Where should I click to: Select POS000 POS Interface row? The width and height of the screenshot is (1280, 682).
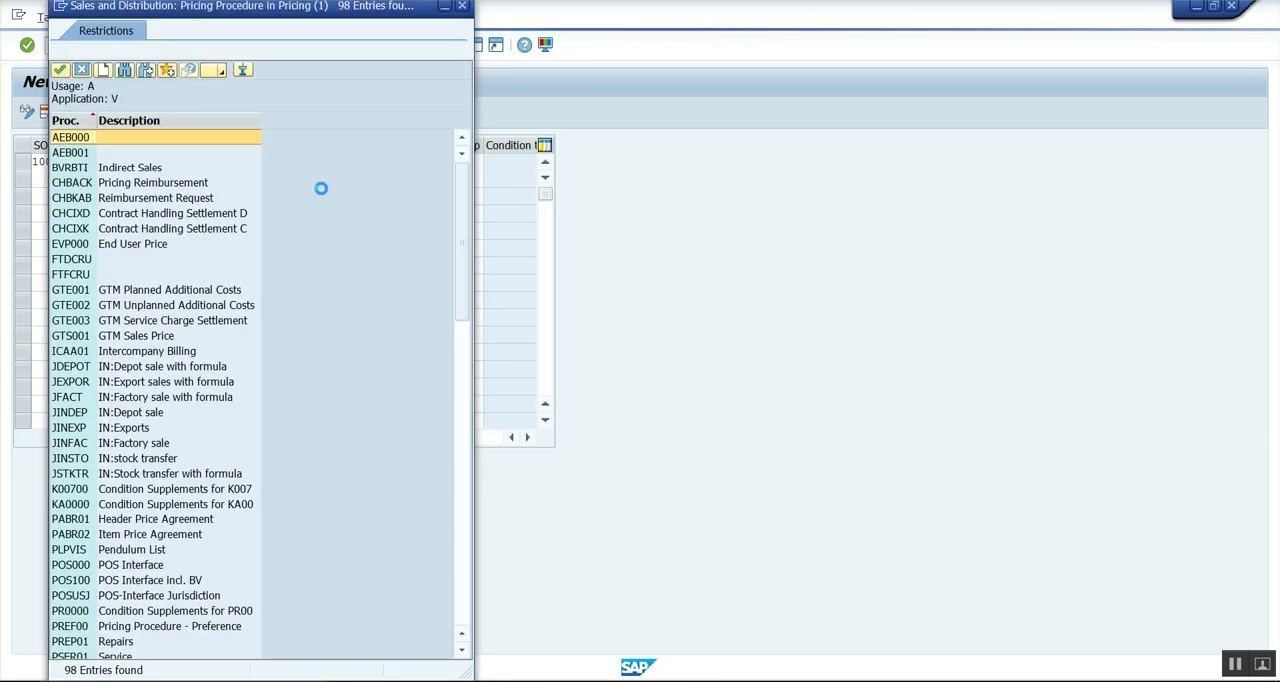[156, 565]
